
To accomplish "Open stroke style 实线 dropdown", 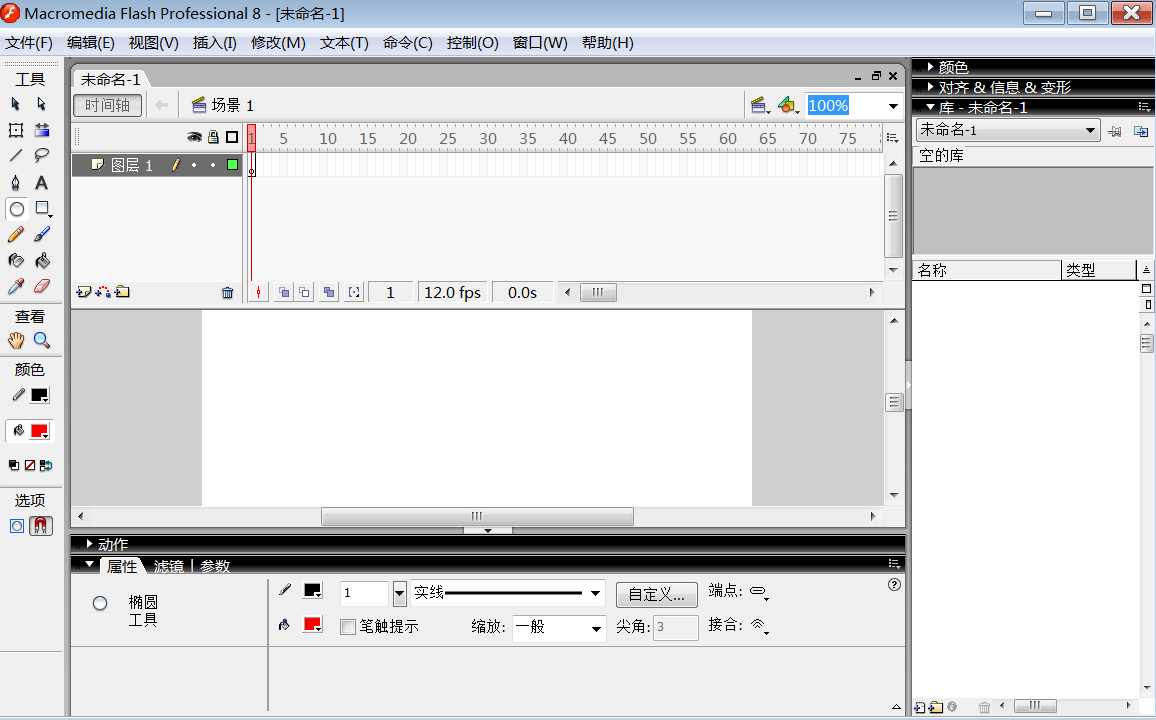I will 509,593.
